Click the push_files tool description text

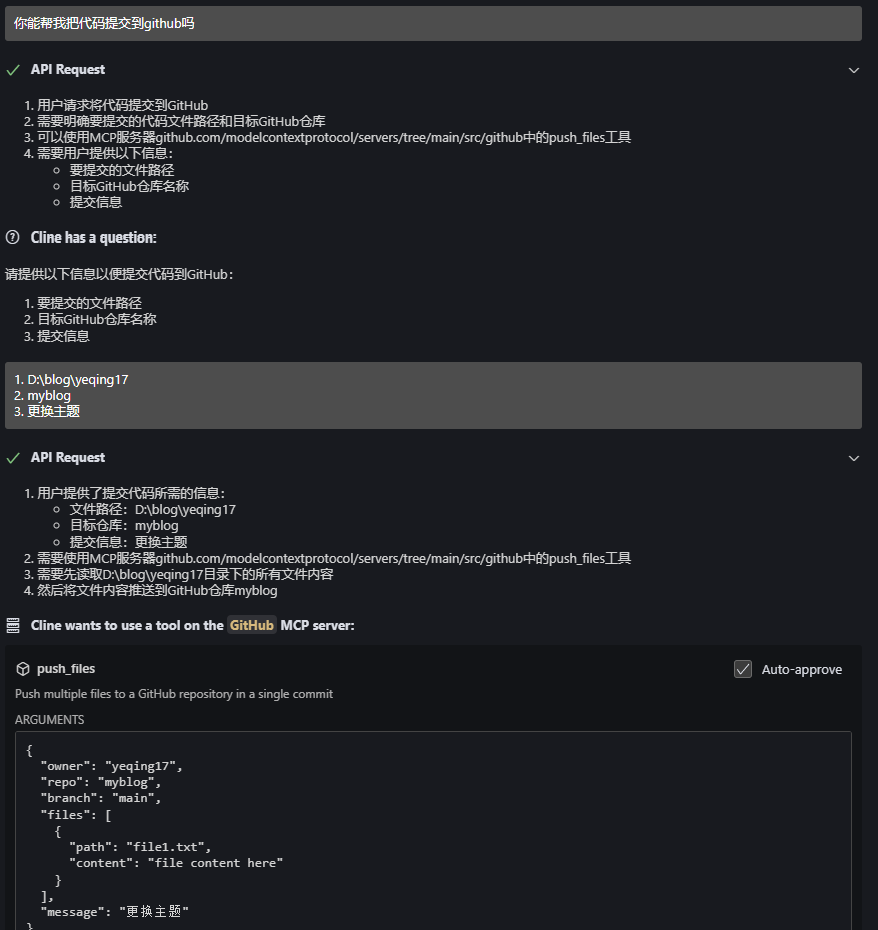click(x=174, y=694)
